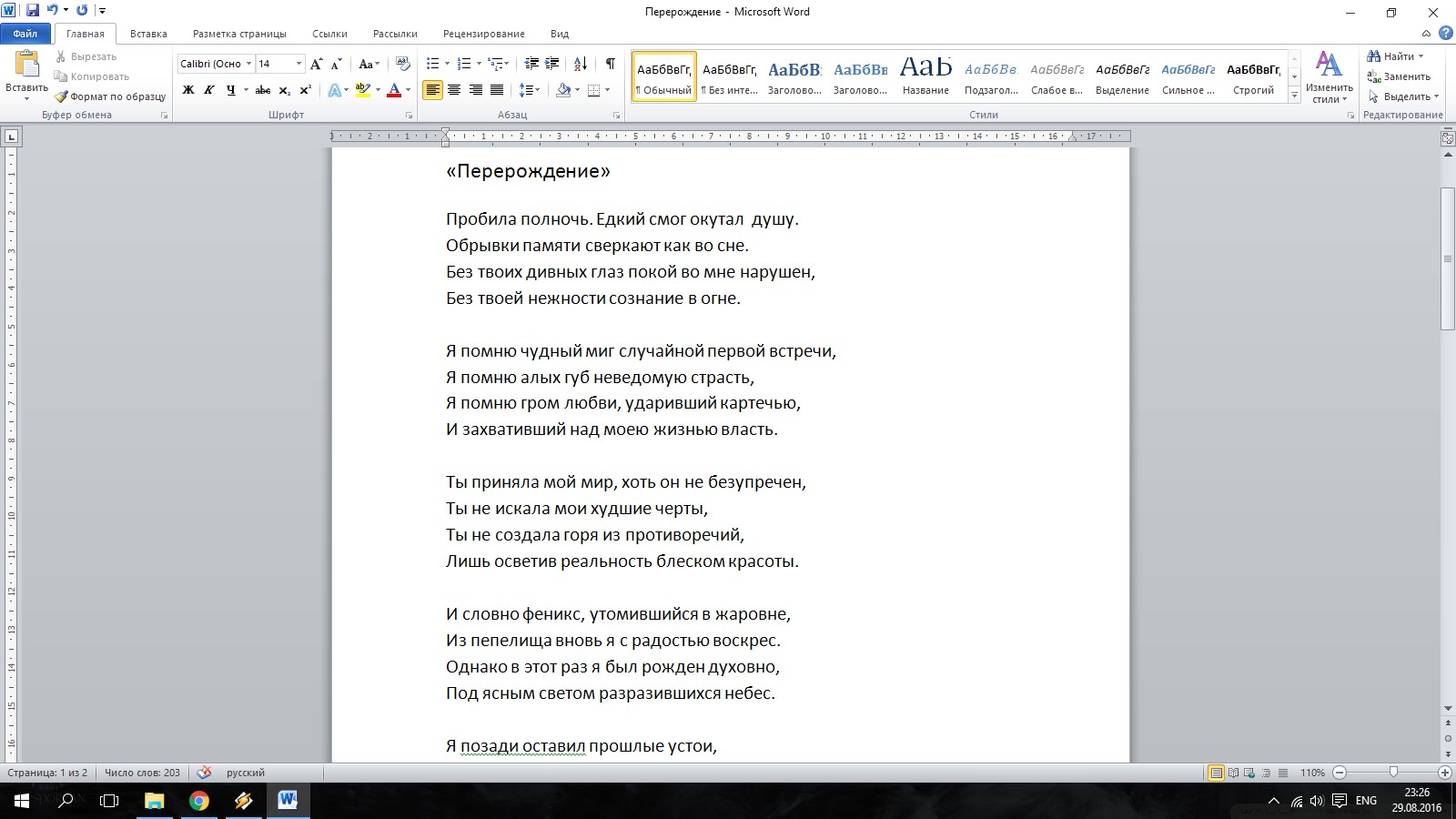Increase paragraph indent
Viewport: 1456px width, 819px height.
point(552,64)
